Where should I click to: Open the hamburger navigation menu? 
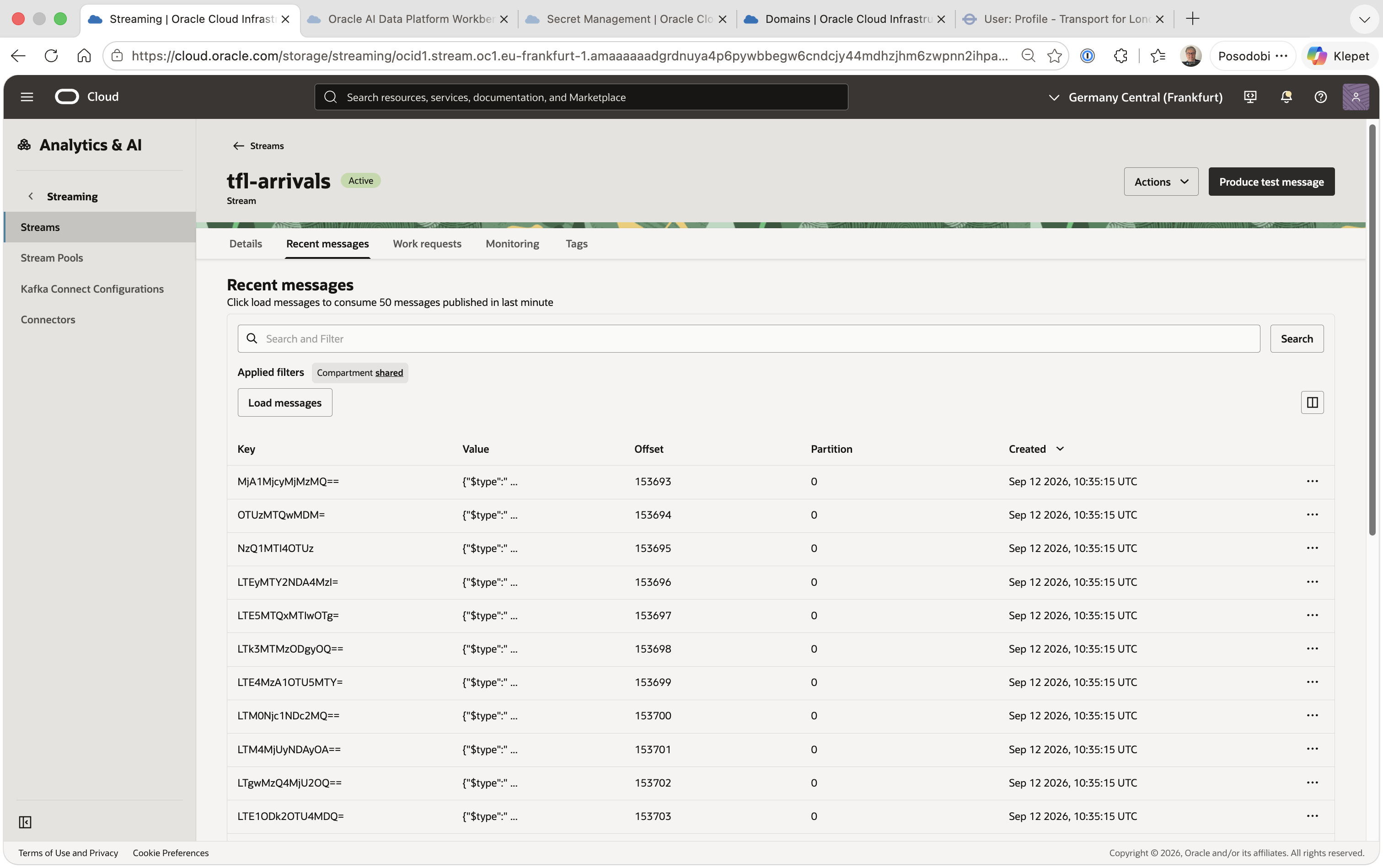[27, 97]
